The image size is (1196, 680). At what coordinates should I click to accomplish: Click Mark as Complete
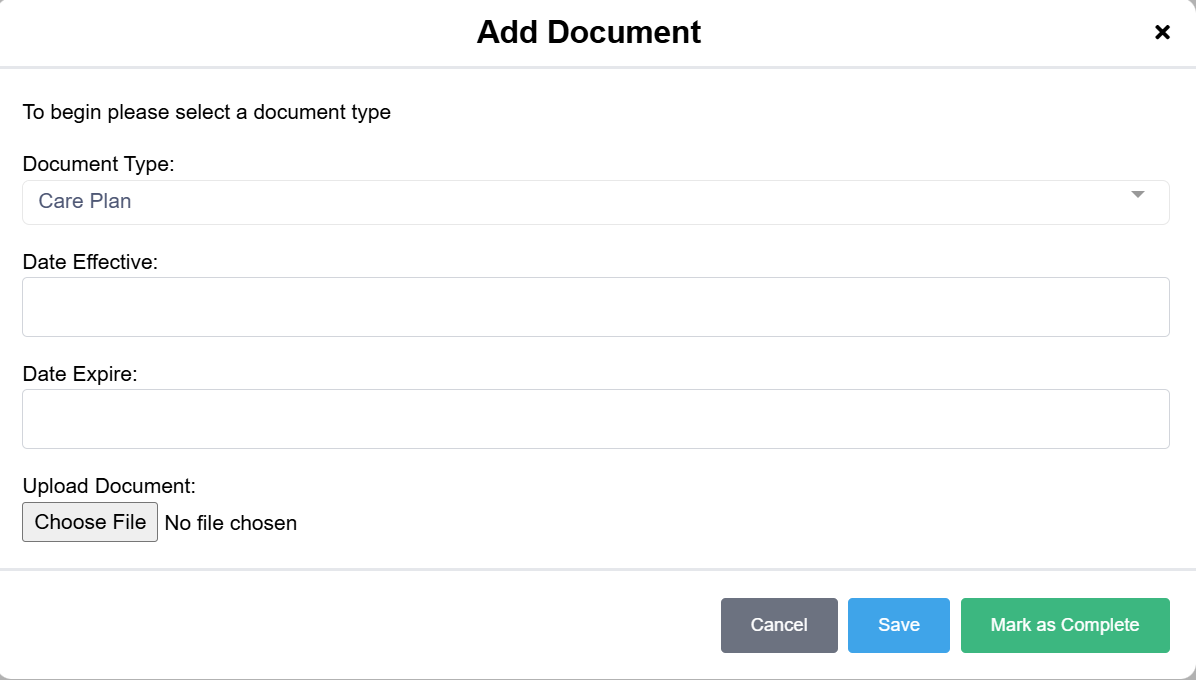(1065, 625)
